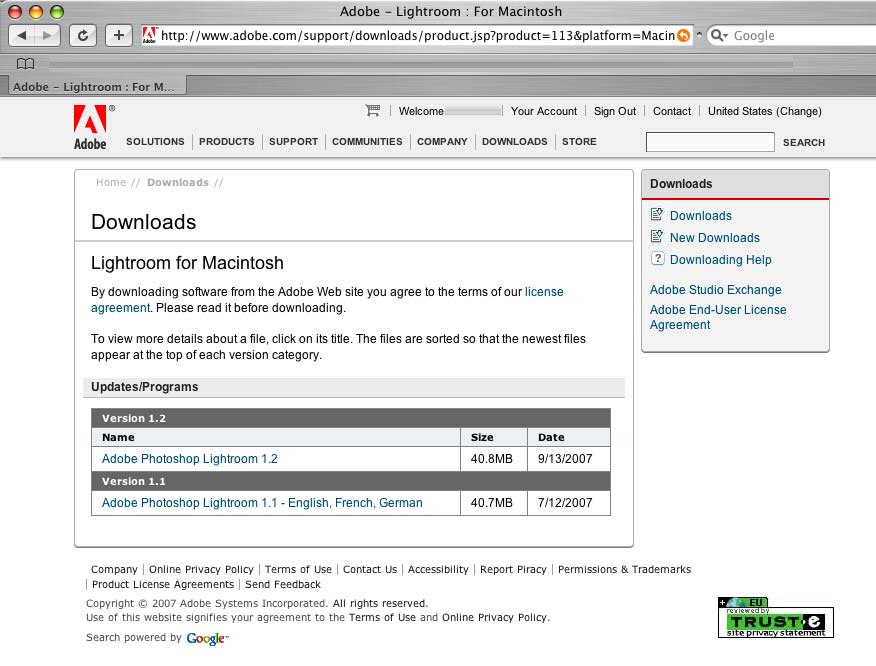Image resolution: width=876 pixels, height=666 pixels.
Task: Click the Version 1.2 table header
Action: pos(351,418)
